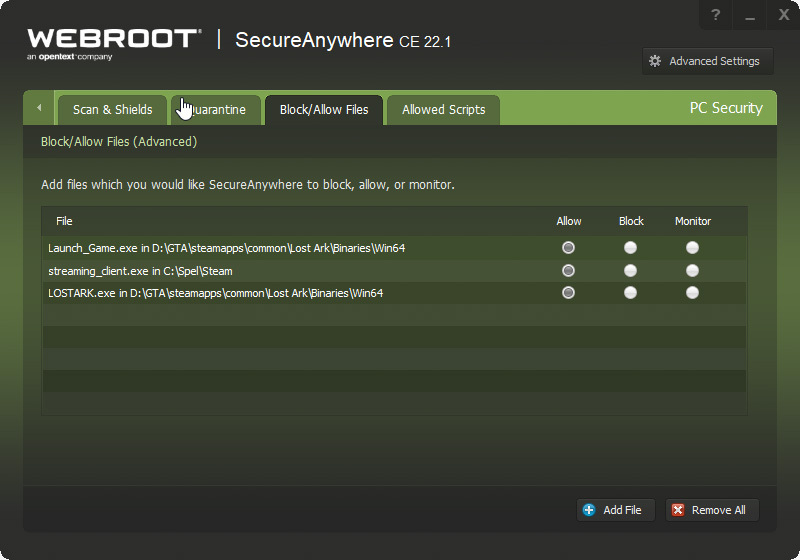Click the File column header

(64, 221)
